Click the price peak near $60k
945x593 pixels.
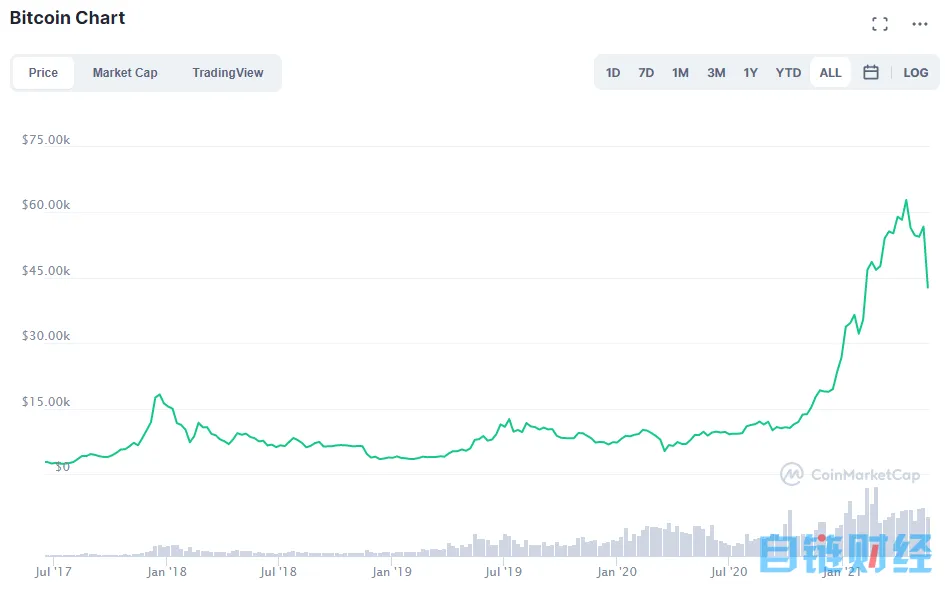point(906,200)
